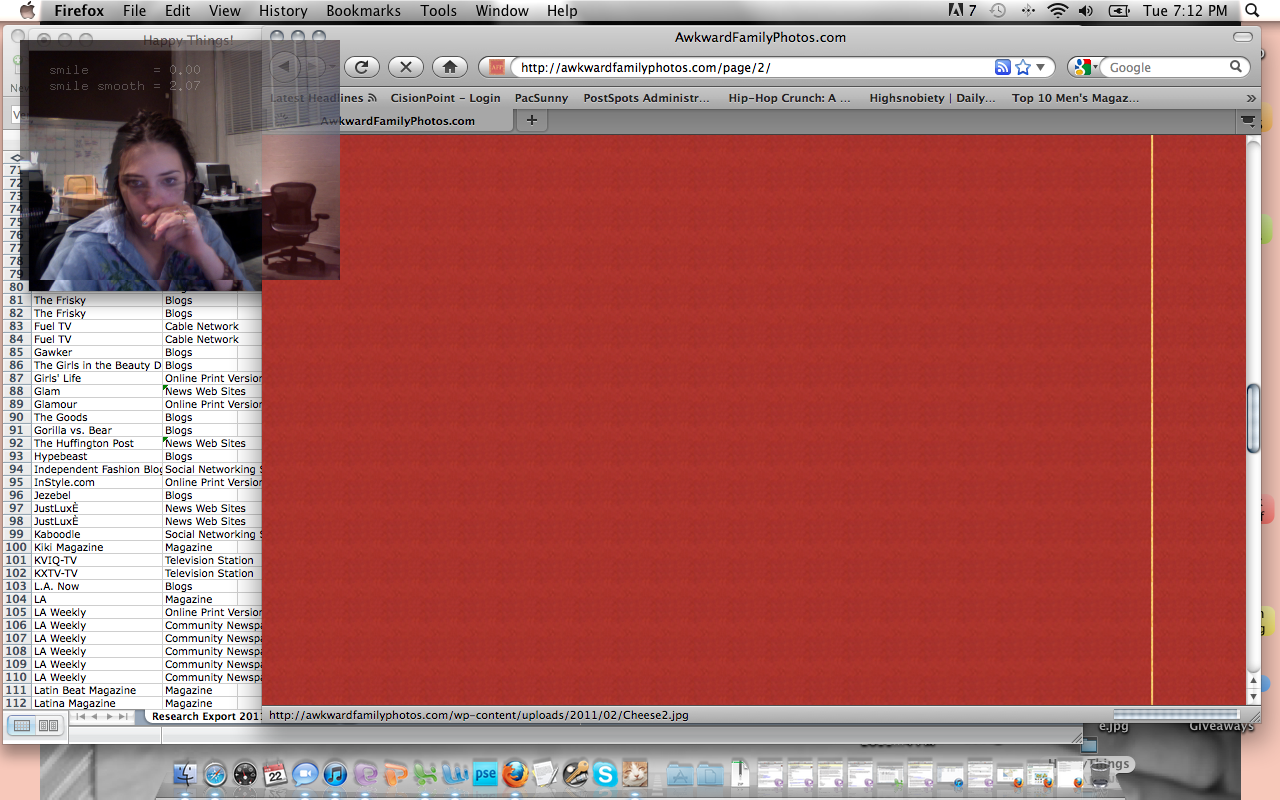Open the search engine dropdown
This screenshot has width=1280, height=800.
point(1084,67)
